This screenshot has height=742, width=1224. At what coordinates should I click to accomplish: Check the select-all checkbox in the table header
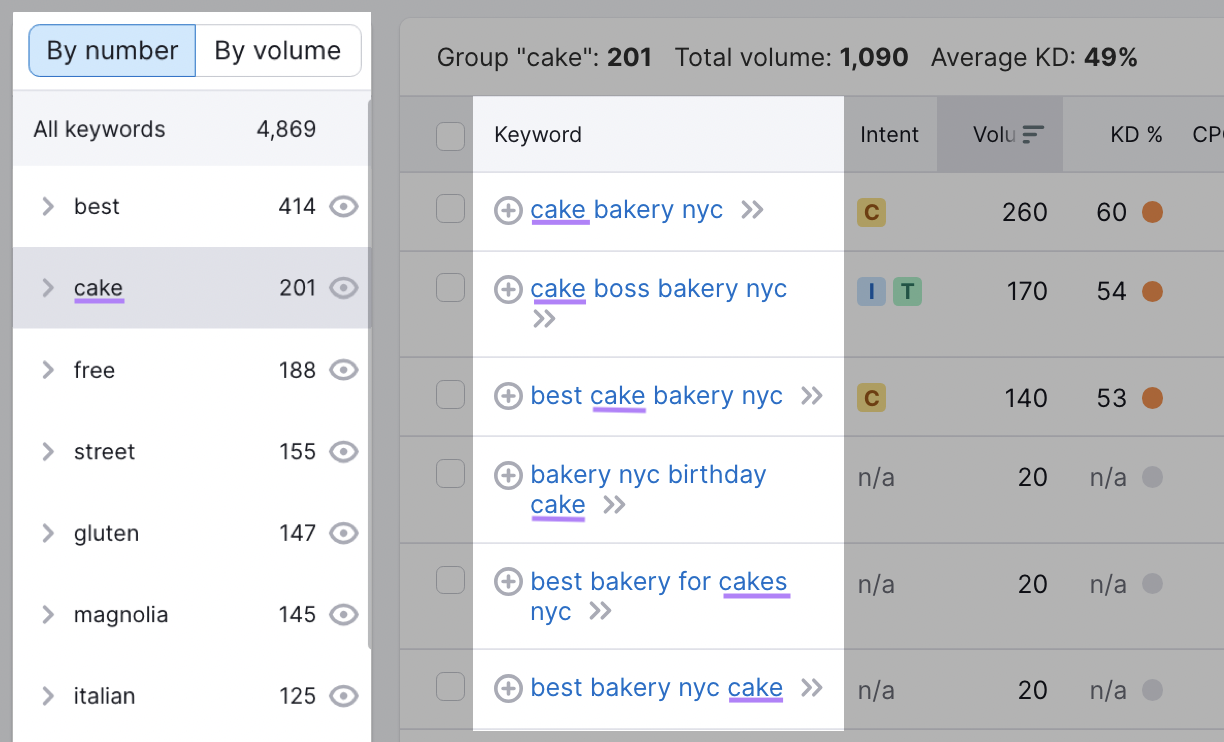point(449,135)
